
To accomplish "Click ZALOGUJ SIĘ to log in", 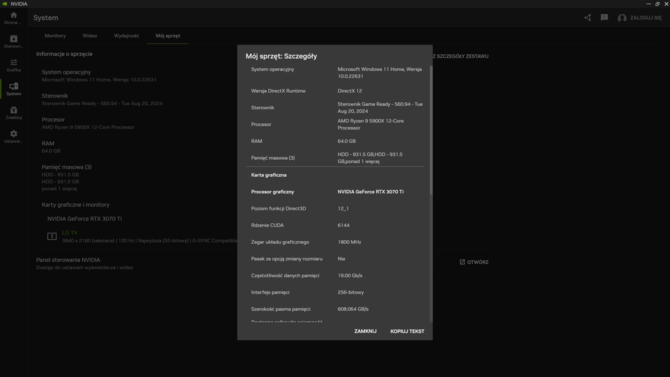I will 640,18.
